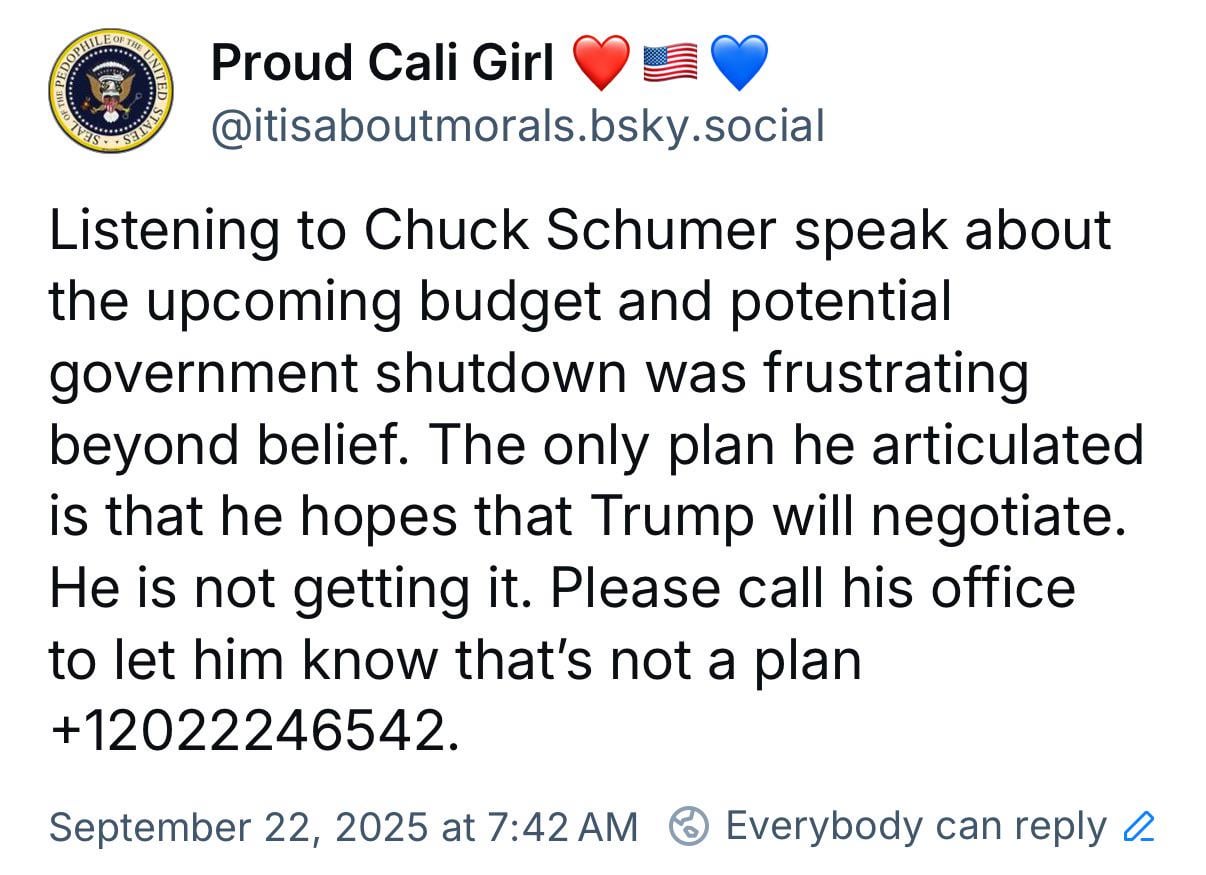The height and width of the screenshot is (875, 1206).
Task: Click the American flag emoji in name
Action: coord(669,64)
